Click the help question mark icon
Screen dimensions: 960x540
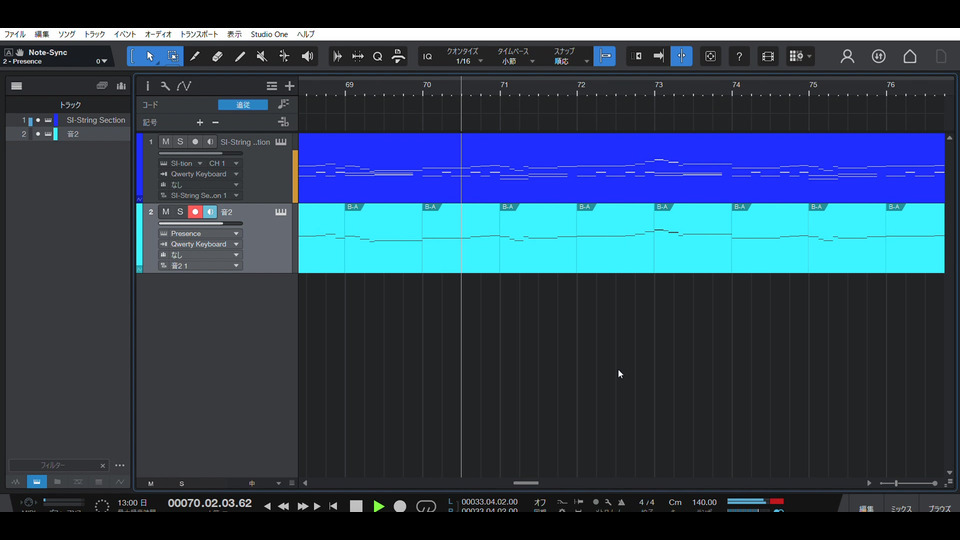point(739,57)
